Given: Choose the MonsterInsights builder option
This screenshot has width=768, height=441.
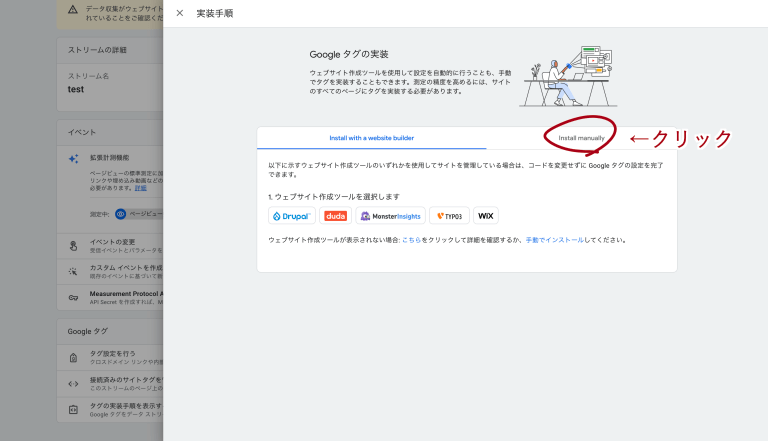Looking at the screenshot, I should [390, 216].
